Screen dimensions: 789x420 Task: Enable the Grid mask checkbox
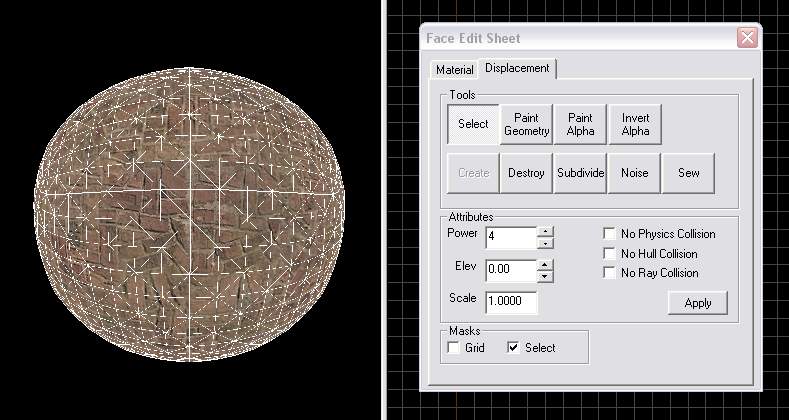pos(454,348)
